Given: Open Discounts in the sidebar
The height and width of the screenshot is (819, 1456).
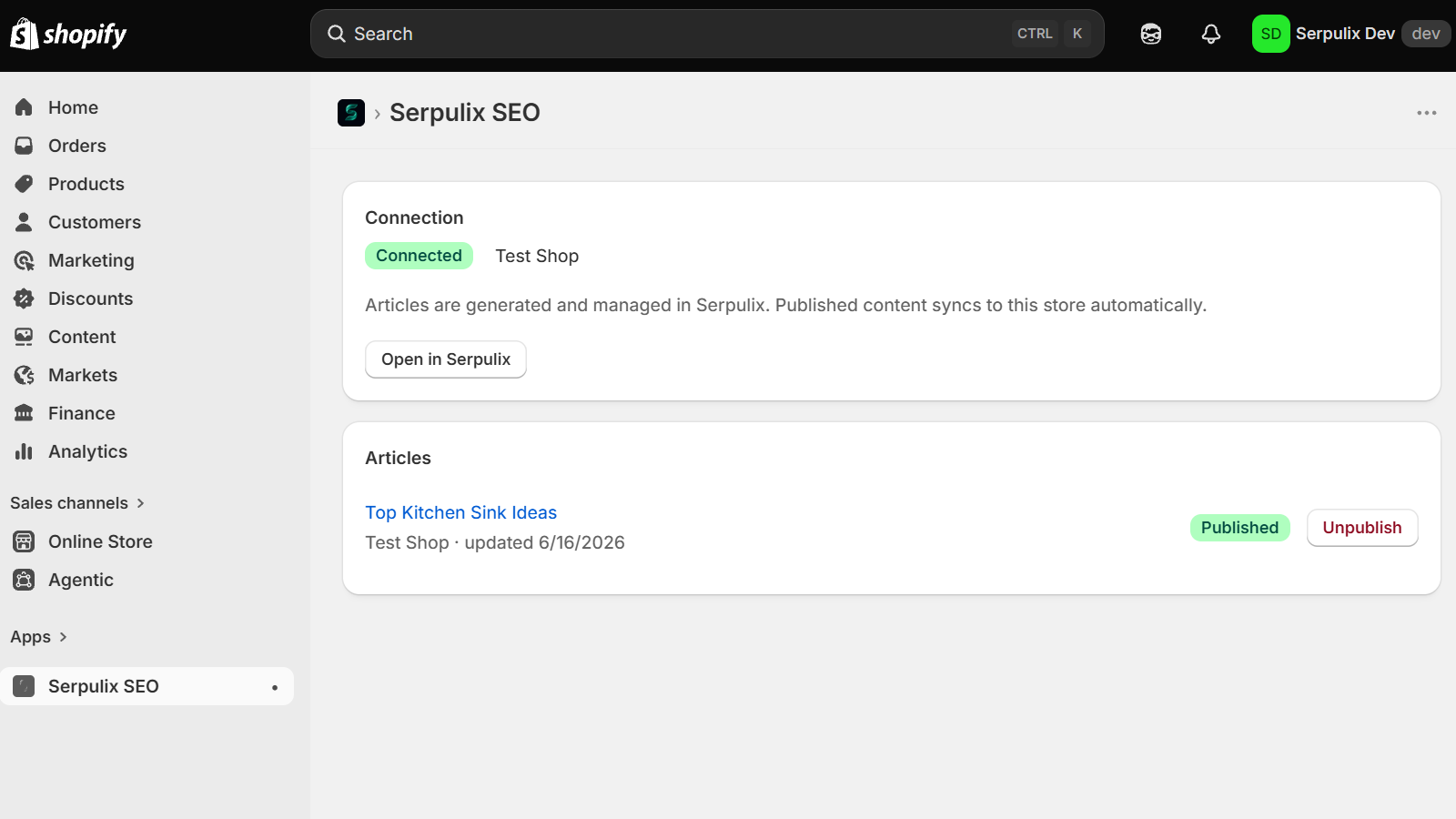Looking at the screenshot, I should tap(147, 298).
